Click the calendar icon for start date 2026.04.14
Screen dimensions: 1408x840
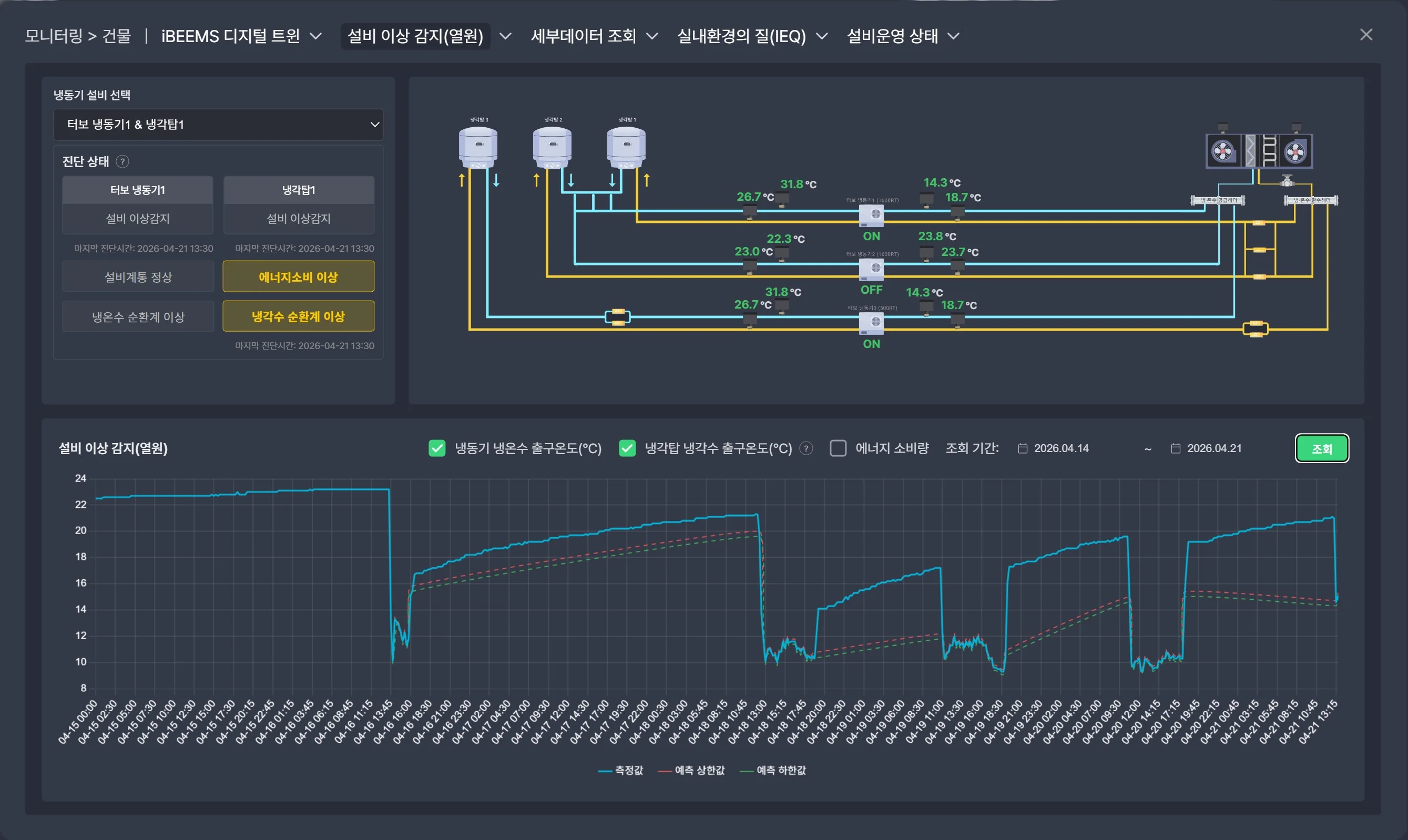[x=1023, y=448]
